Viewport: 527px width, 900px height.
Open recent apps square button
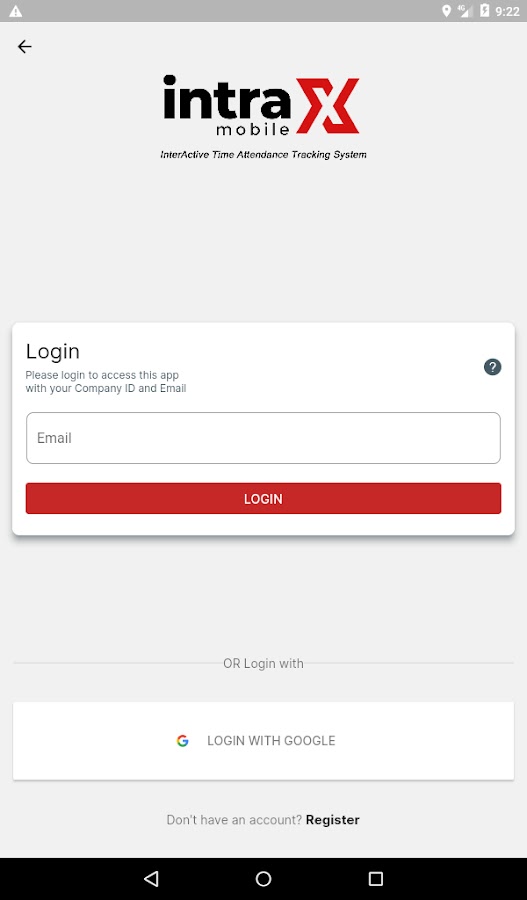click(375, 878)
